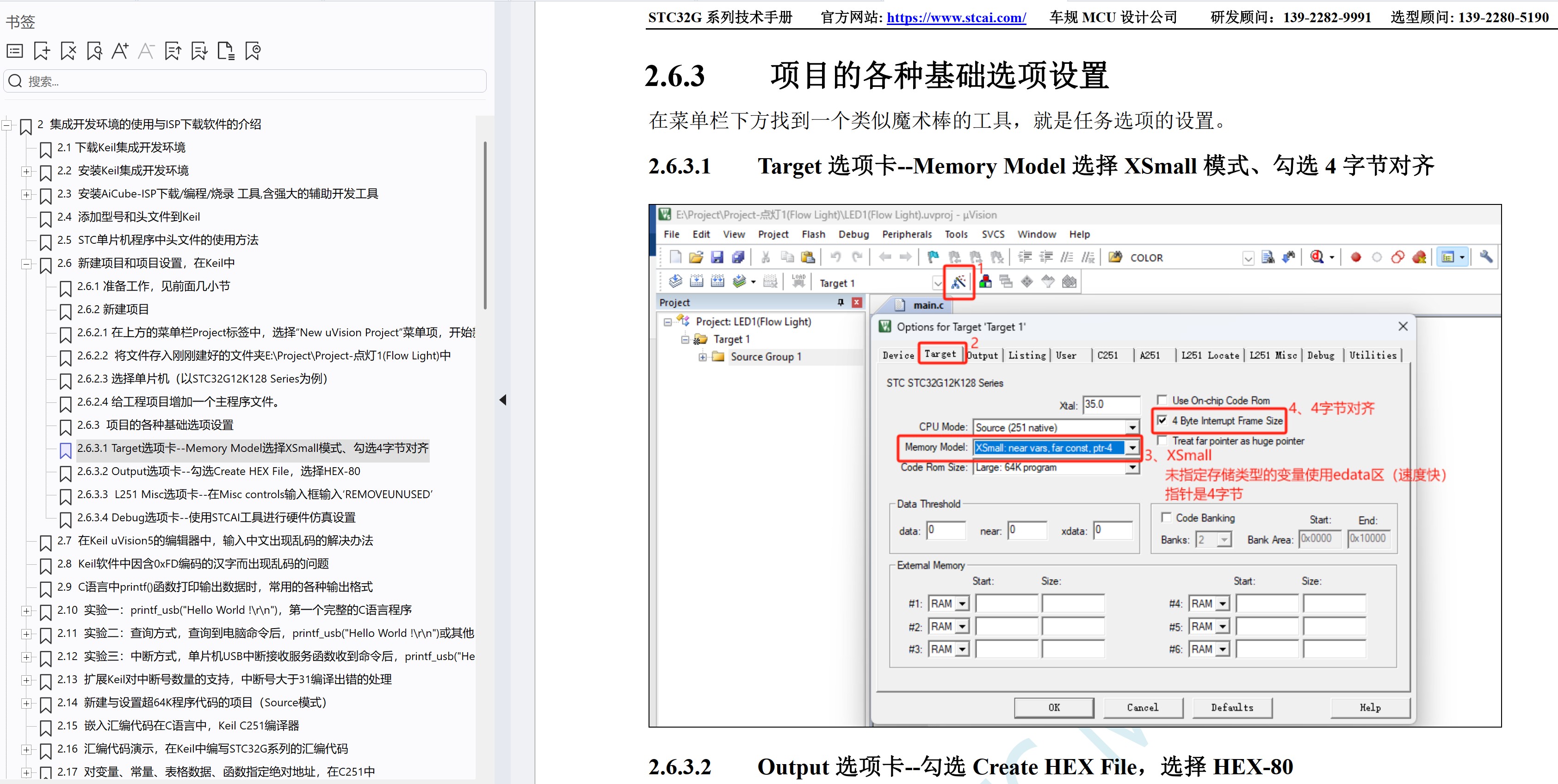Click the LOAD download icon in Keil toolbar

tap(798, 281)
